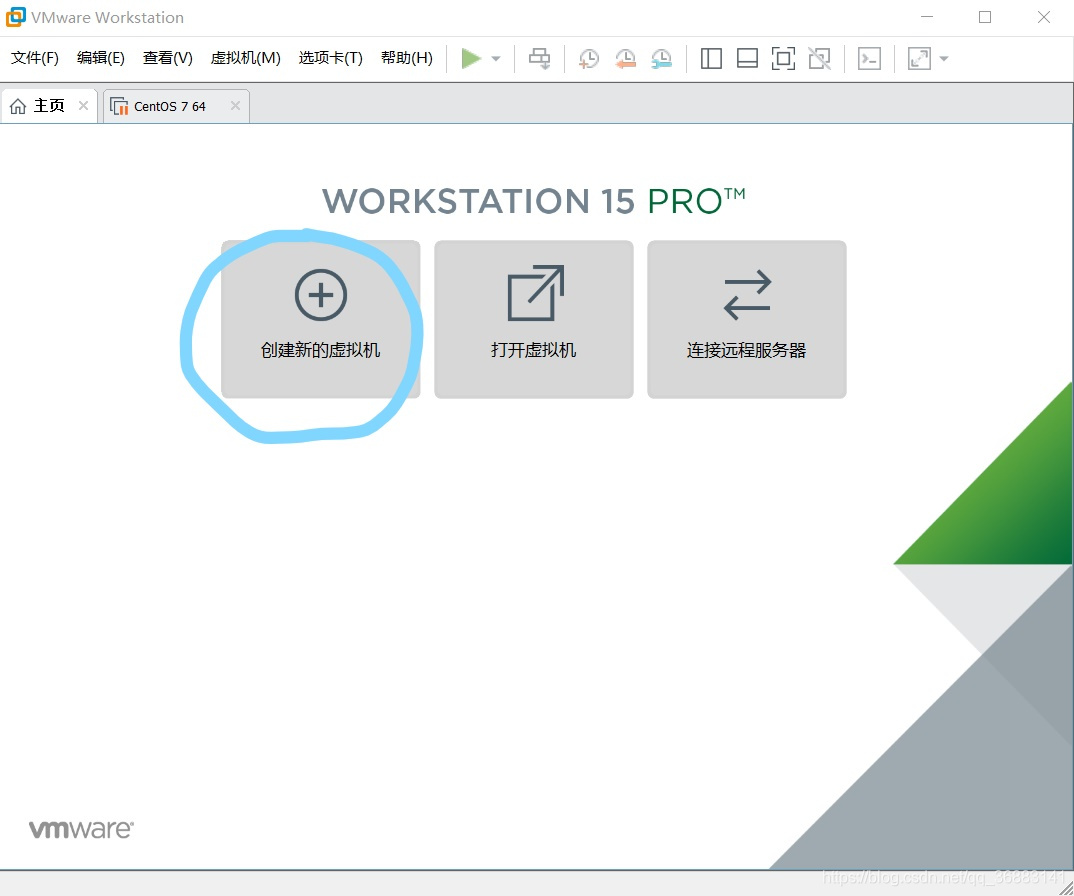Viewport: 1074px width, 896px height.
Task: Minimize the VMware Workstation window
Action: coord(927,17)
